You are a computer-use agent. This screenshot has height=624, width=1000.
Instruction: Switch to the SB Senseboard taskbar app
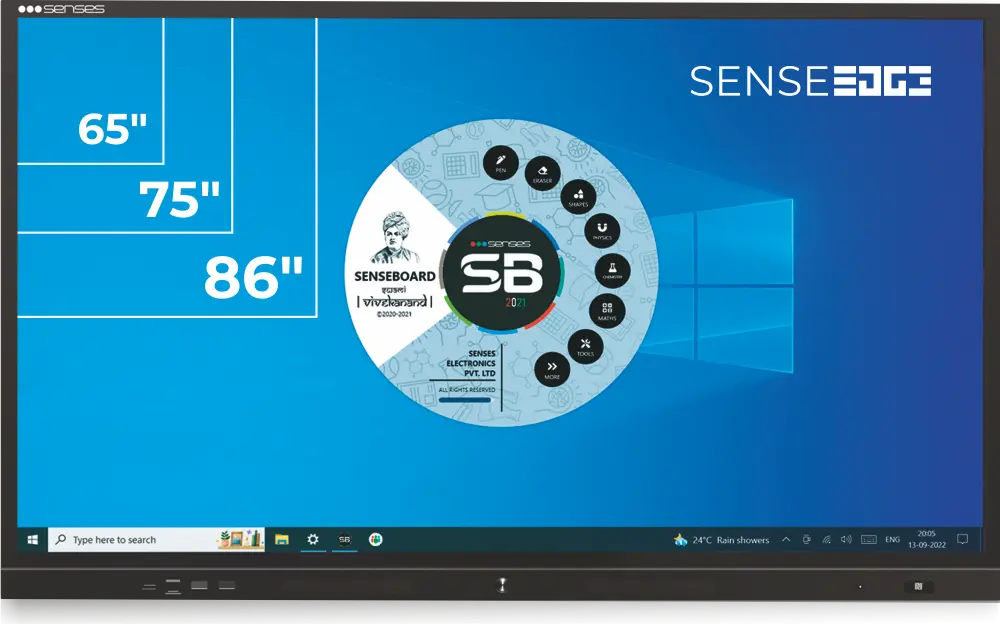coord(344,540)
